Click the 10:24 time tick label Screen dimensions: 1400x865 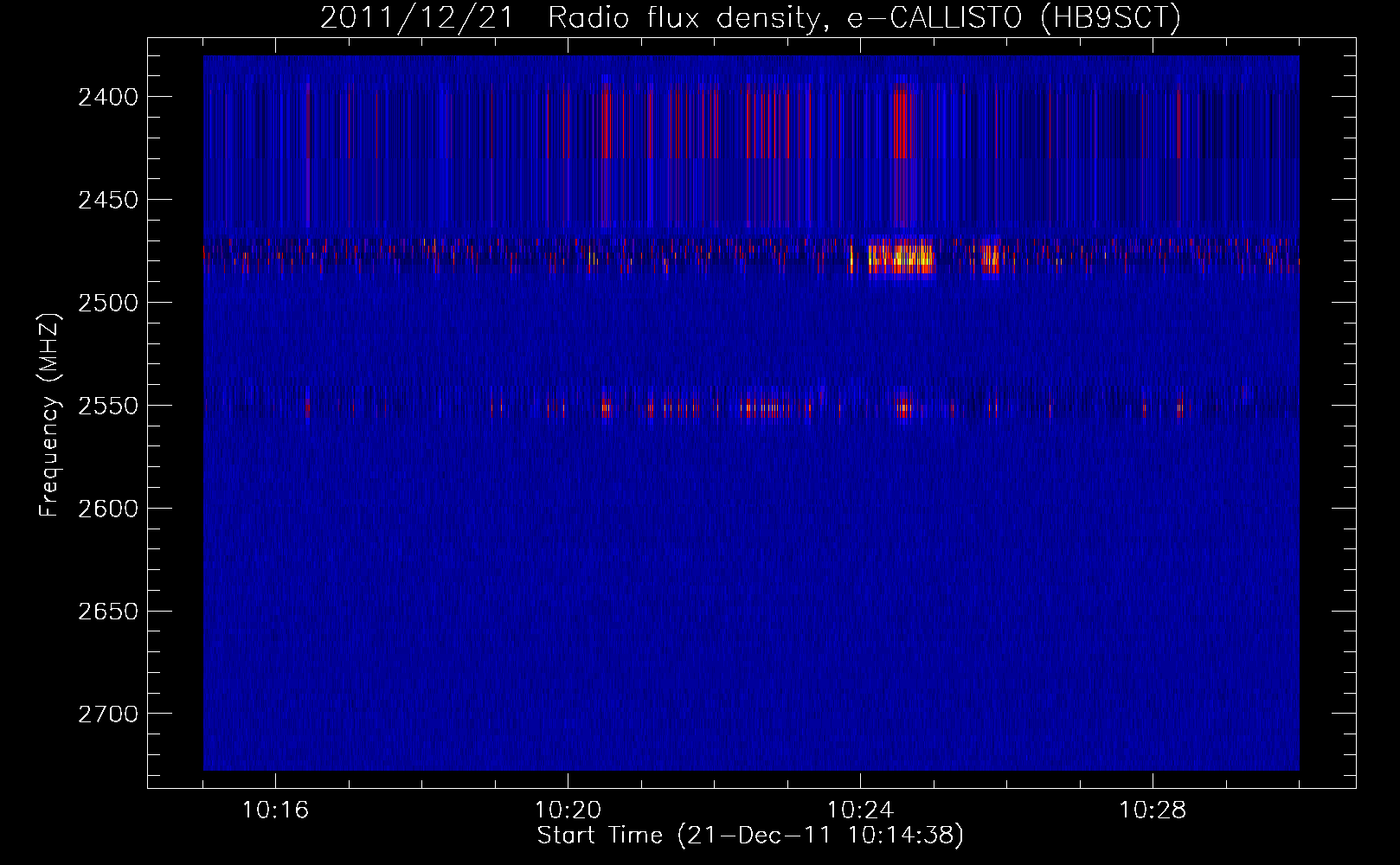860,811
